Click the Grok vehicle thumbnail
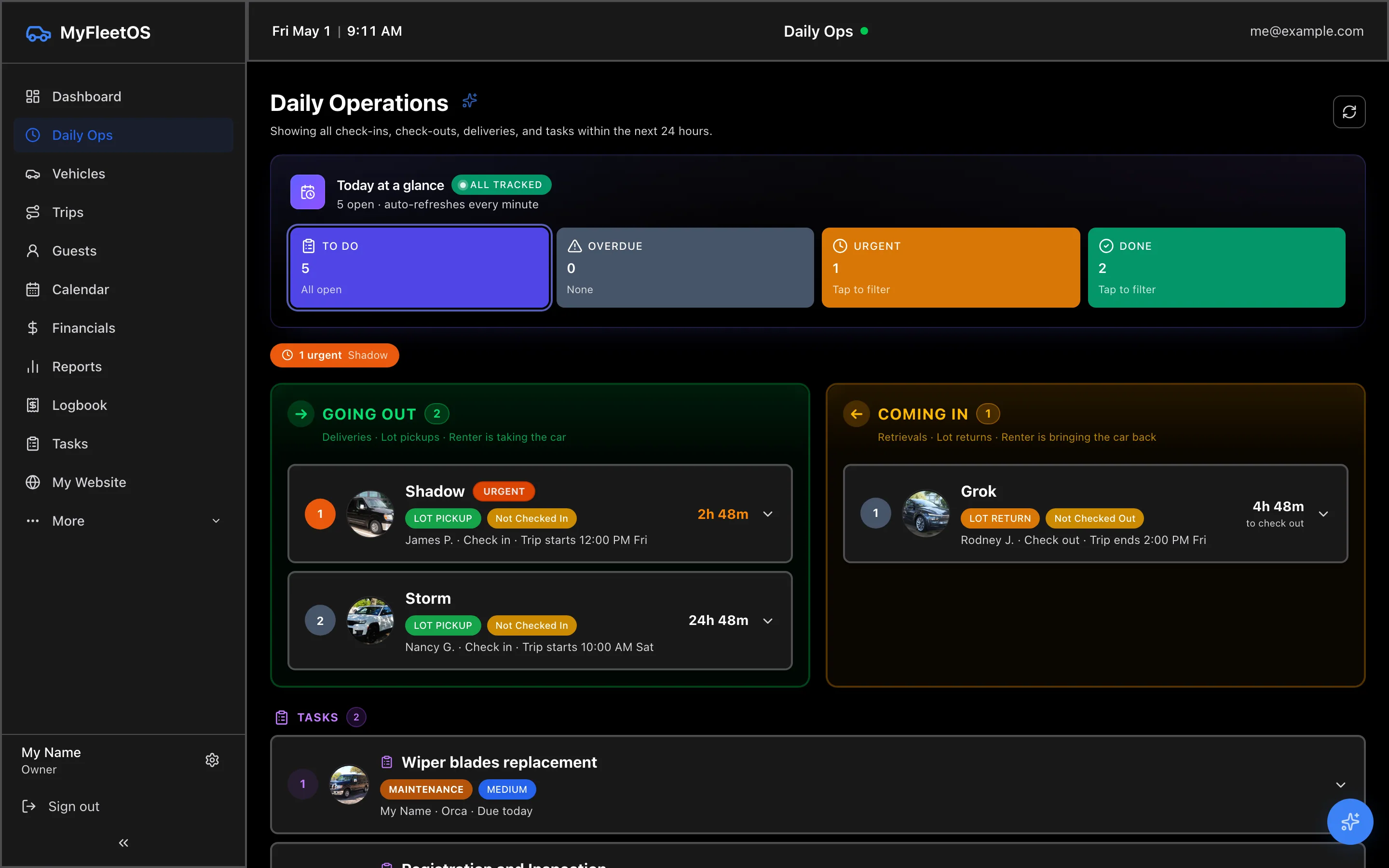The image size is (1389, 868). (926, 514)
